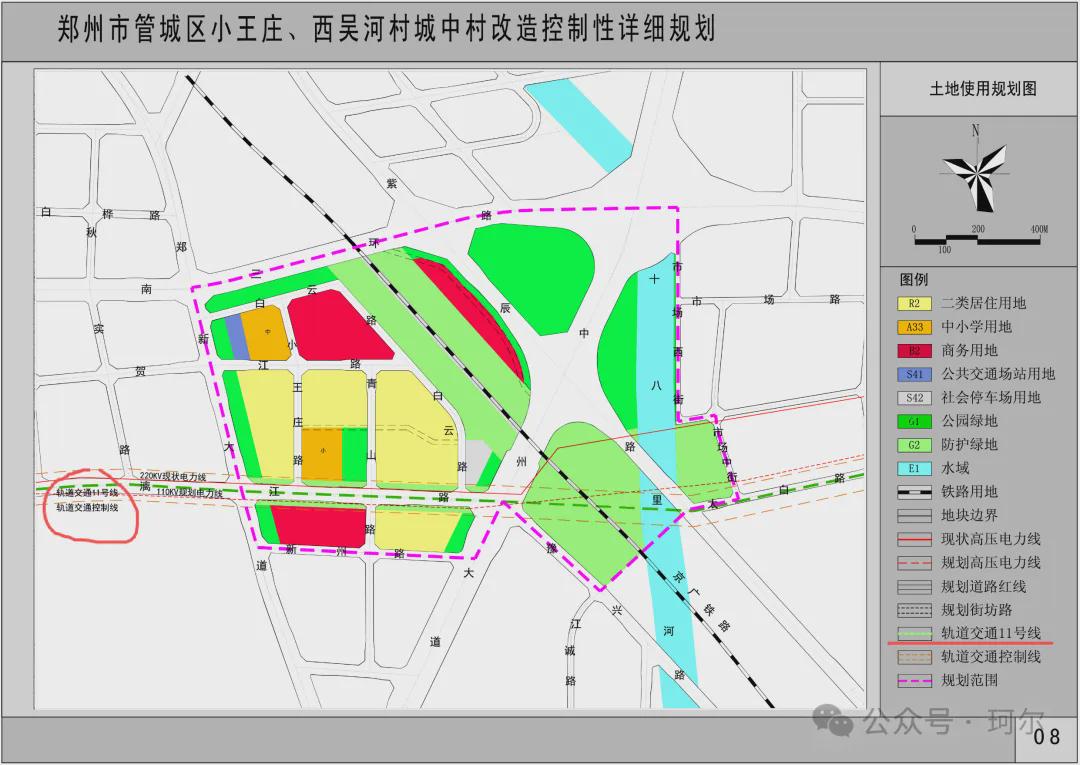Click the 规划高压电力线 dashed red legend line
The height and width of the screenshot is (765, 1080).
point(914,563)
